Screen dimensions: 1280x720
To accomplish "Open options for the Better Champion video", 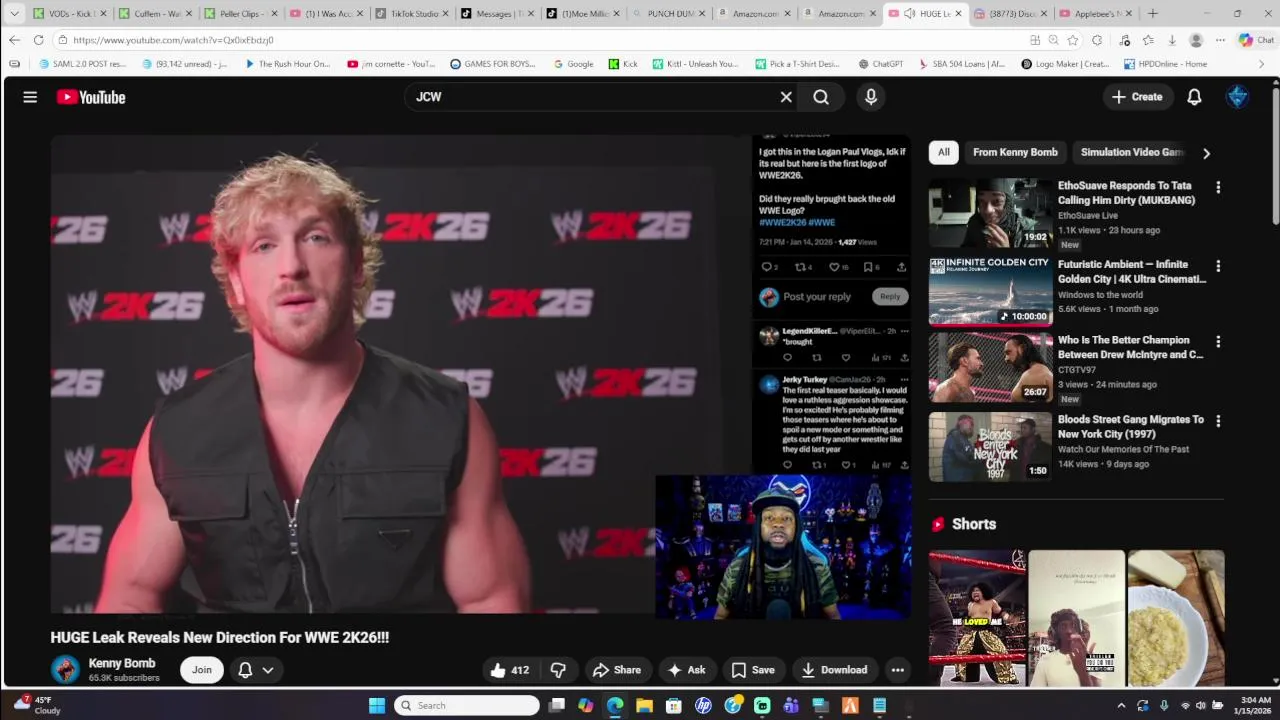I will pyautogui.click(x=1218, y=341).
